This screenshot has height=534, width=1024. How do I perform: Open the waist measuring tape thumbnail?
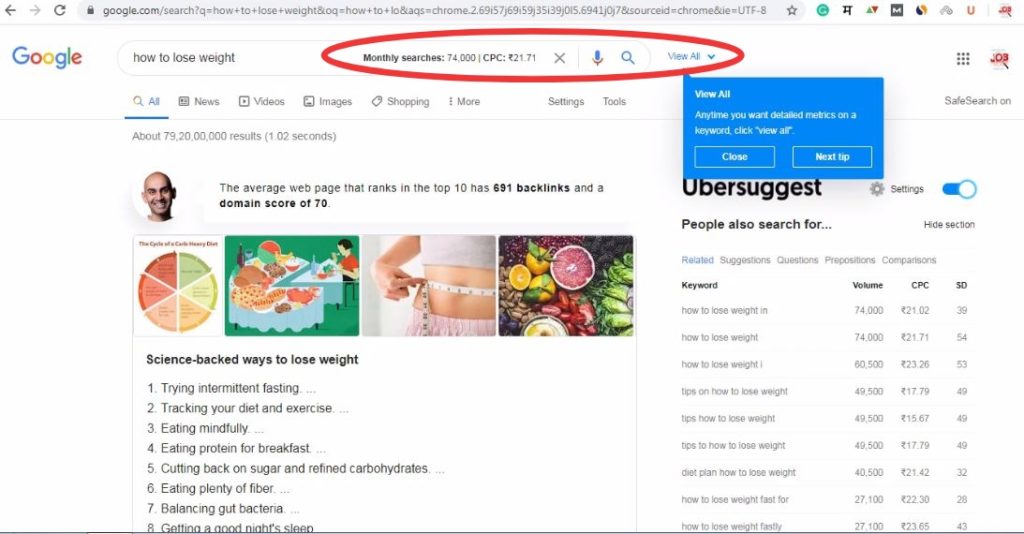coord(429,286)
